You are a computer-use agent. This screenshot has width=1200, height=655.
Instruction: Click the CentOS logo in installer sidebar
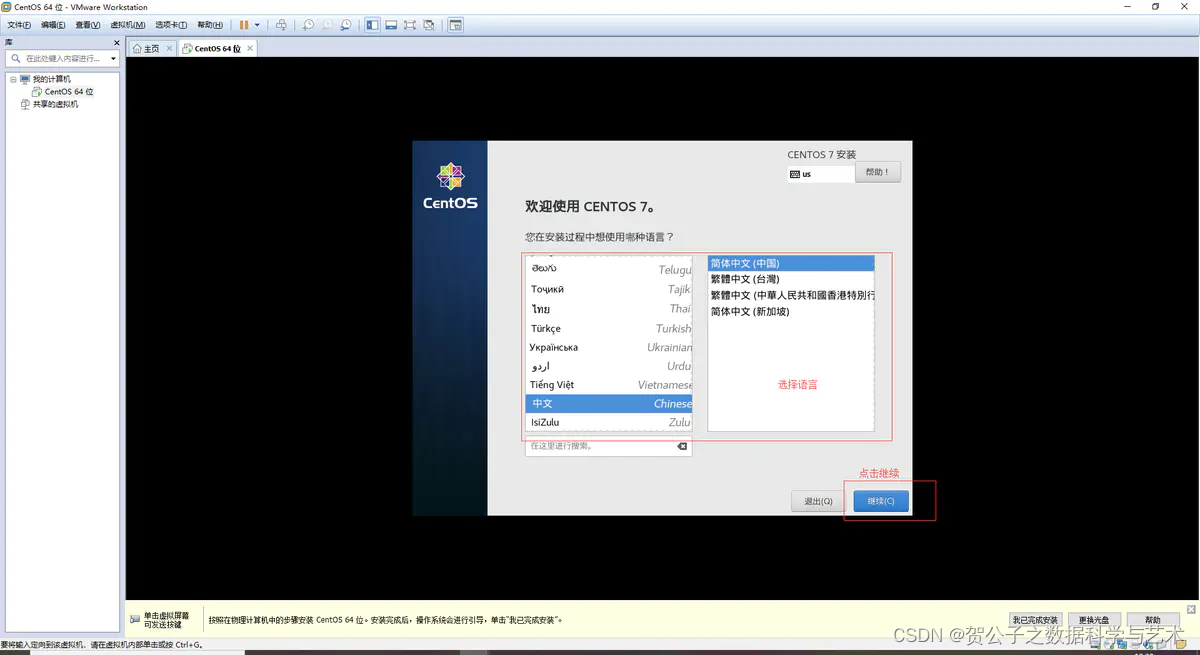450,186
